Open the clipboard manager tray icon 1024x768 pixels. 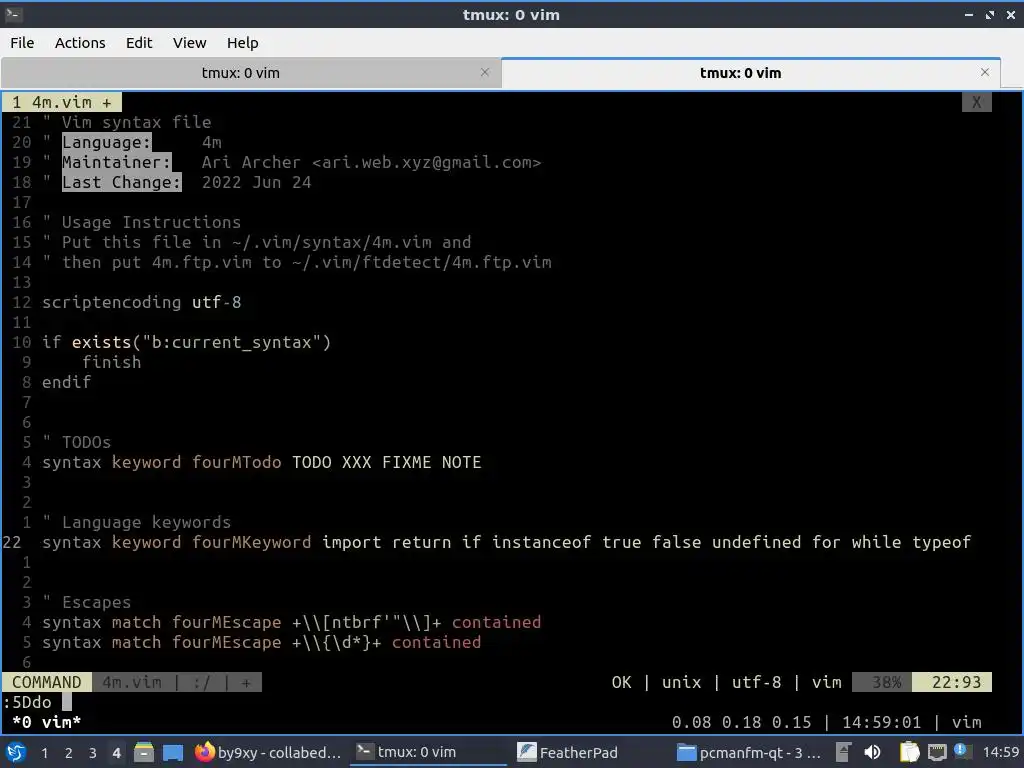(x=908, y=752)
